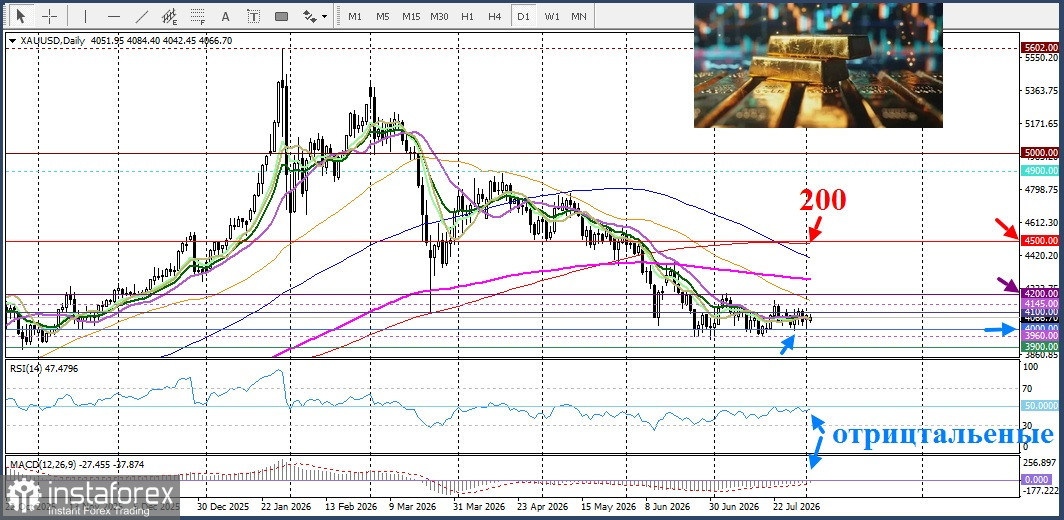Switch chart to MN timeframe
Viewport: 1064px width, 520px height.
tap(579, 16)
